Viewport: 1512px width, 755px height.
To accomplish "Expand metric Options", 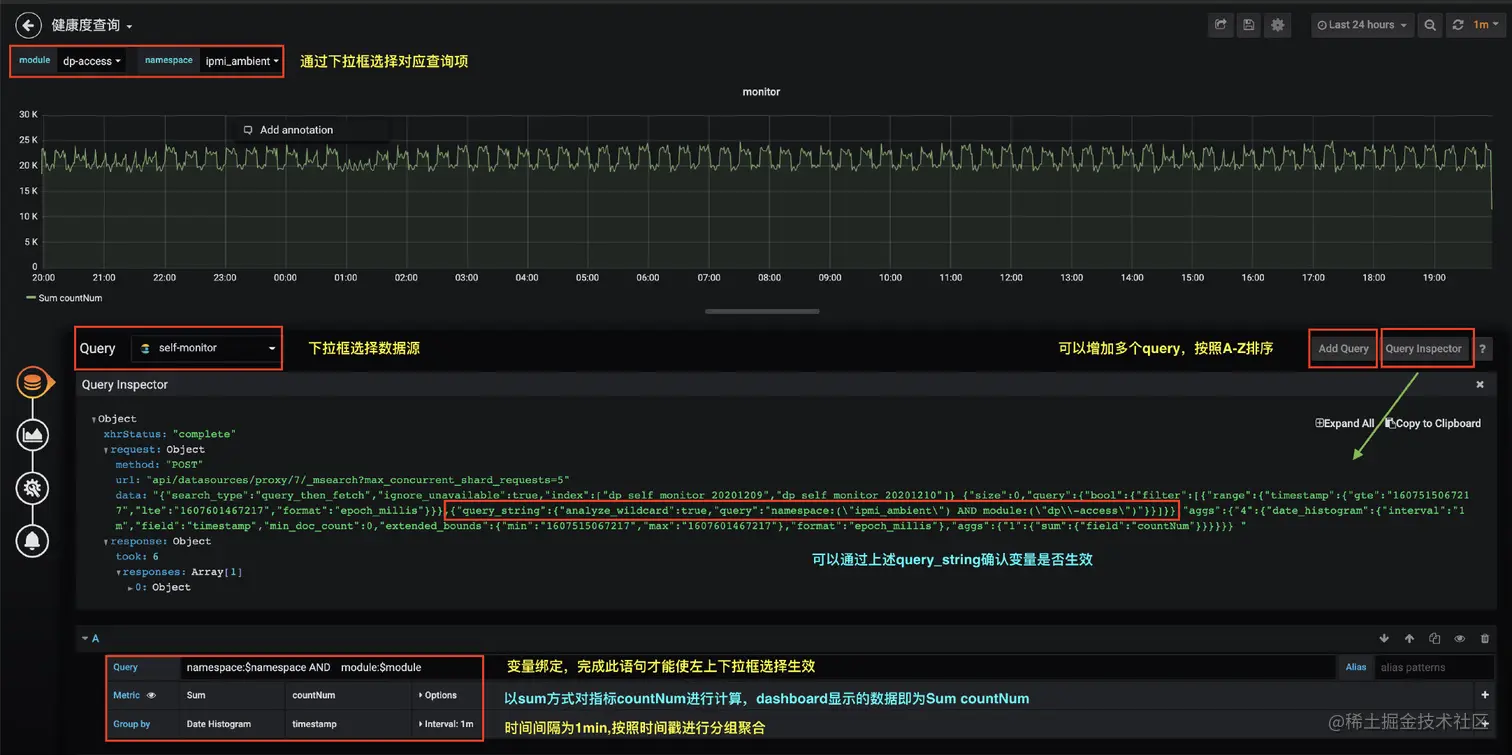I will pos(436,695).
